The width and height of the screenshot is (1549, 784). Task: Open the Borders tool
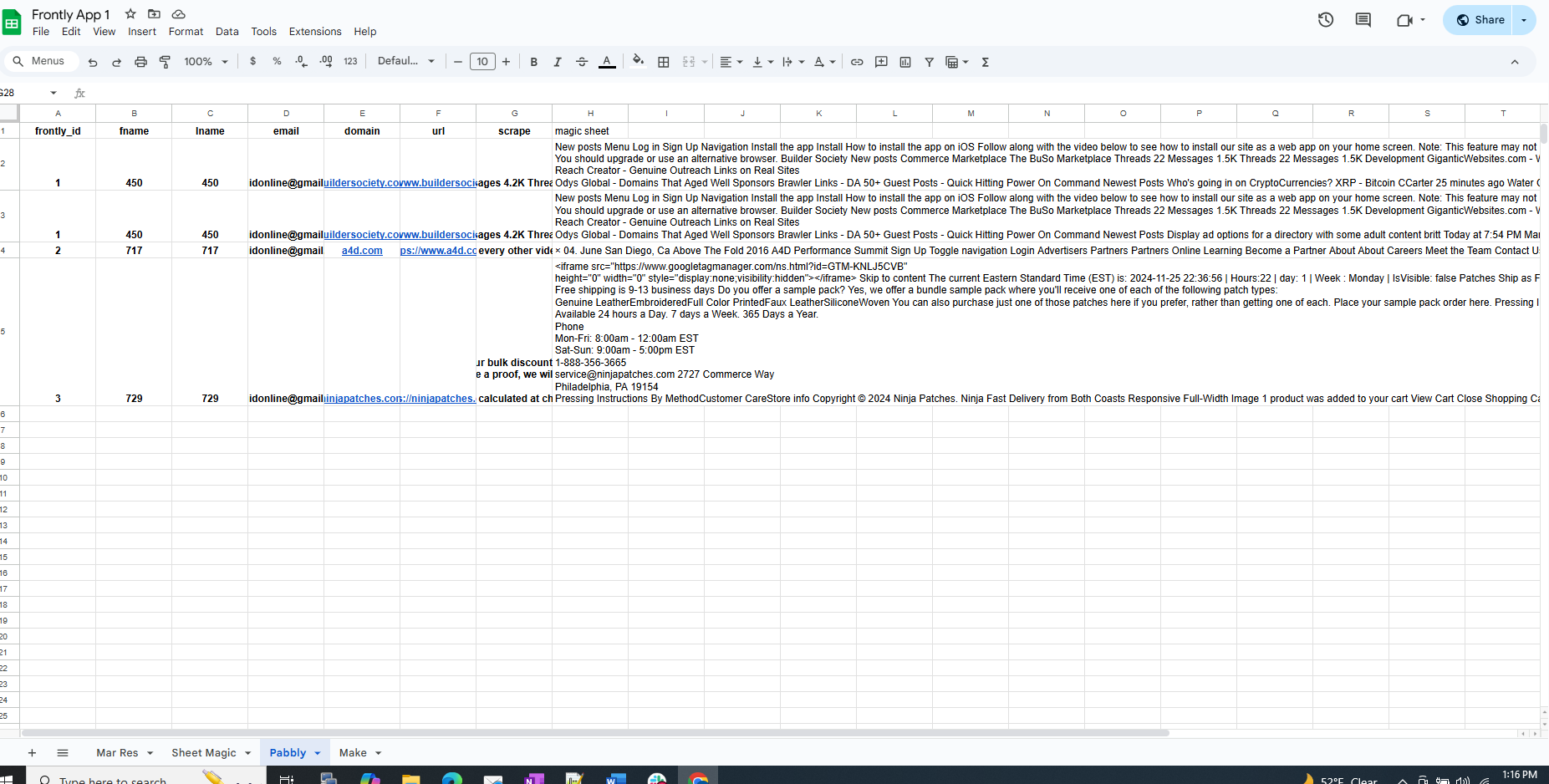pyautogui.click(x=664, y=62)
